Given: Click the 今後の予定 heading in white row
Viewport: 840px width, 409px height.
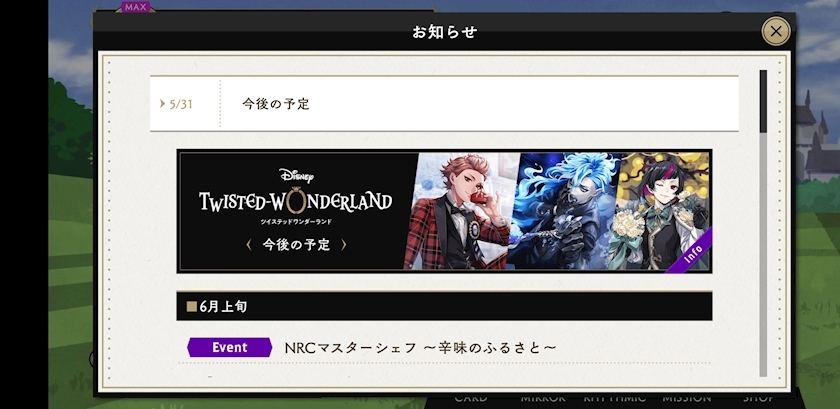Looking at the screenshot, I should tap(275, 103).
